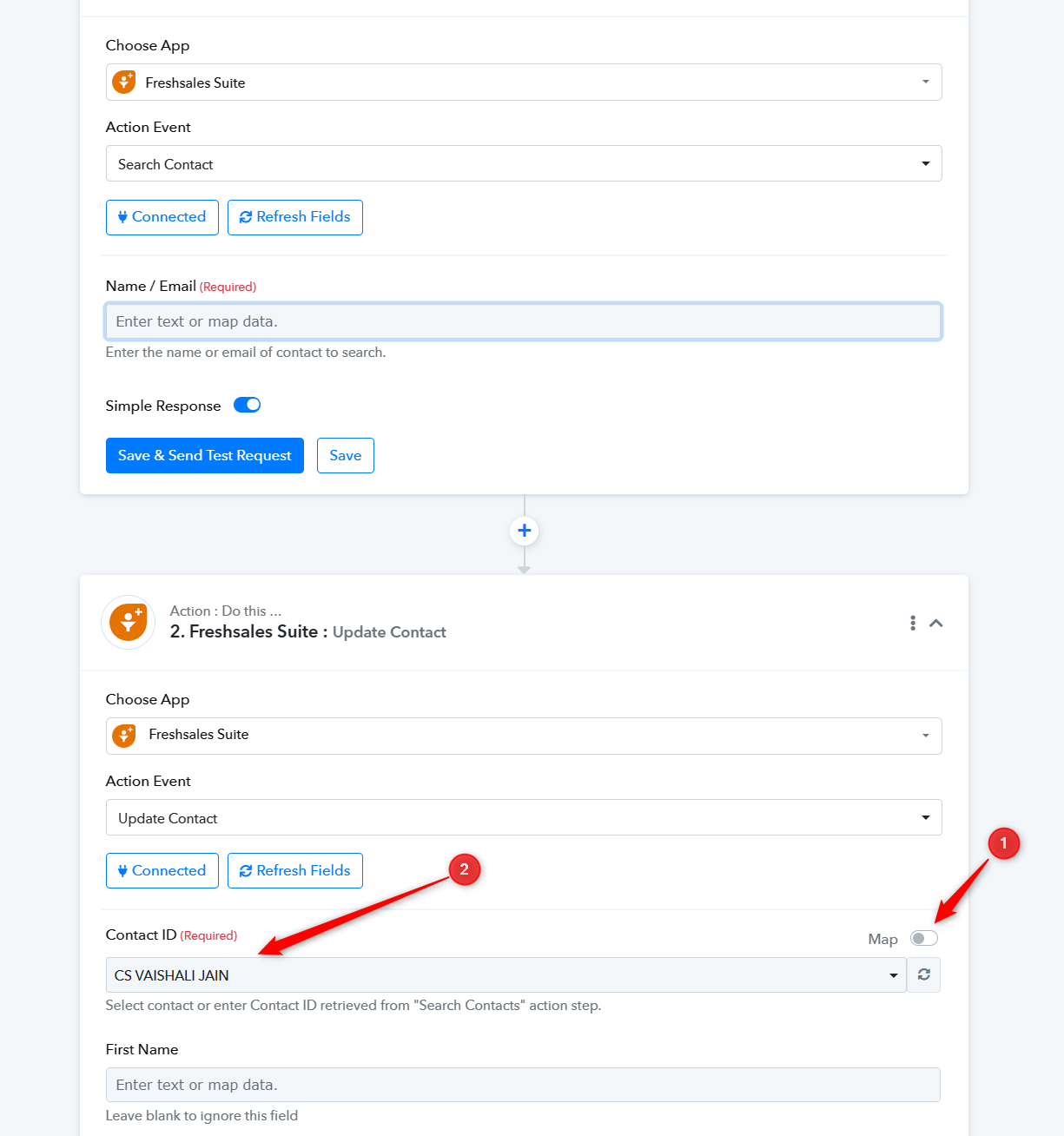This screenshot has width=1064, height=1136.
Task: Click Freshsales icon in second Choose App field
Action: tap(125, 736)
